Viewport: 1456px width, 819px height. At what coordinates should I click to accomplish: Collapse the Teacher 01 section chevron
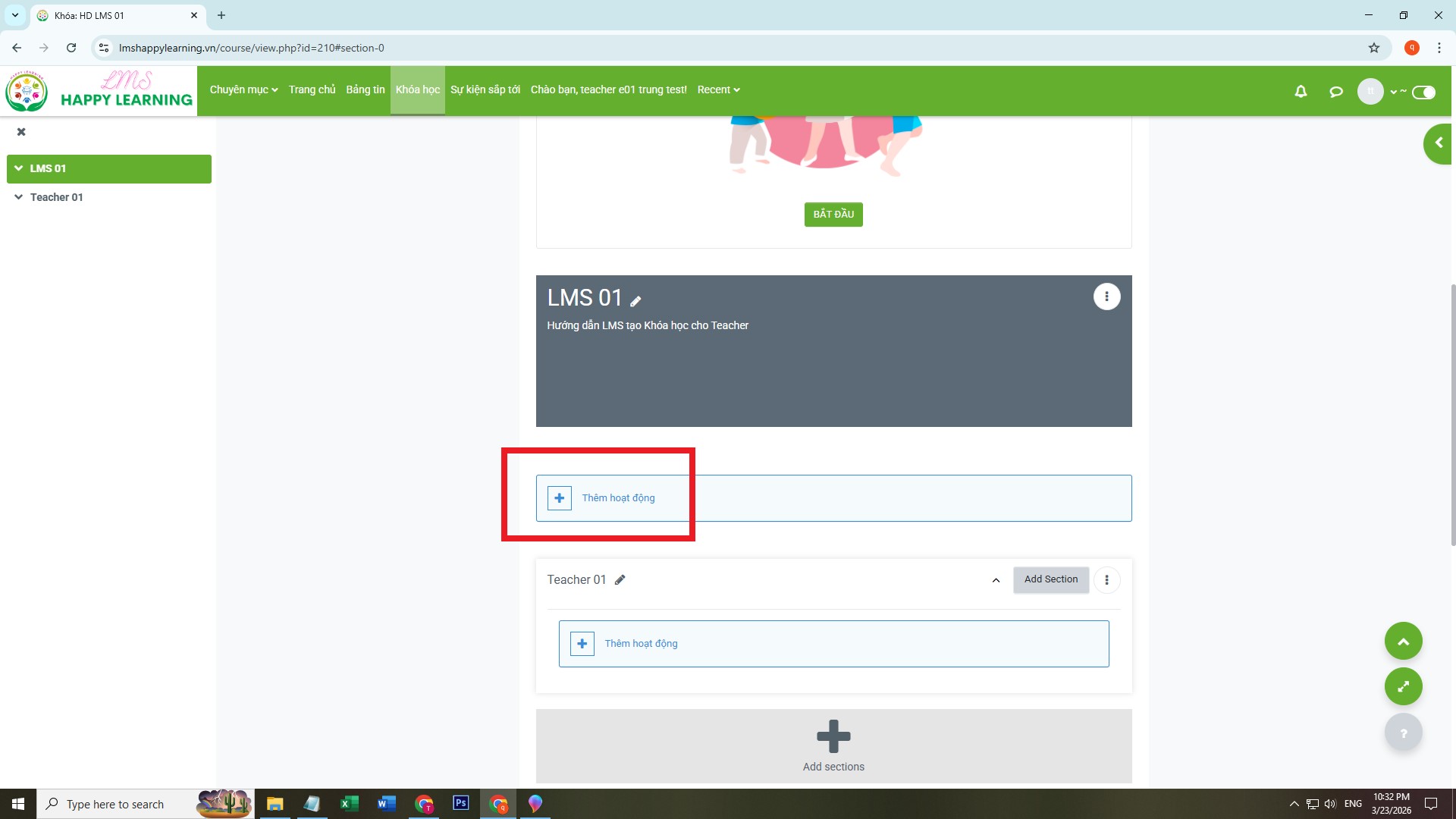pos(996,580)
